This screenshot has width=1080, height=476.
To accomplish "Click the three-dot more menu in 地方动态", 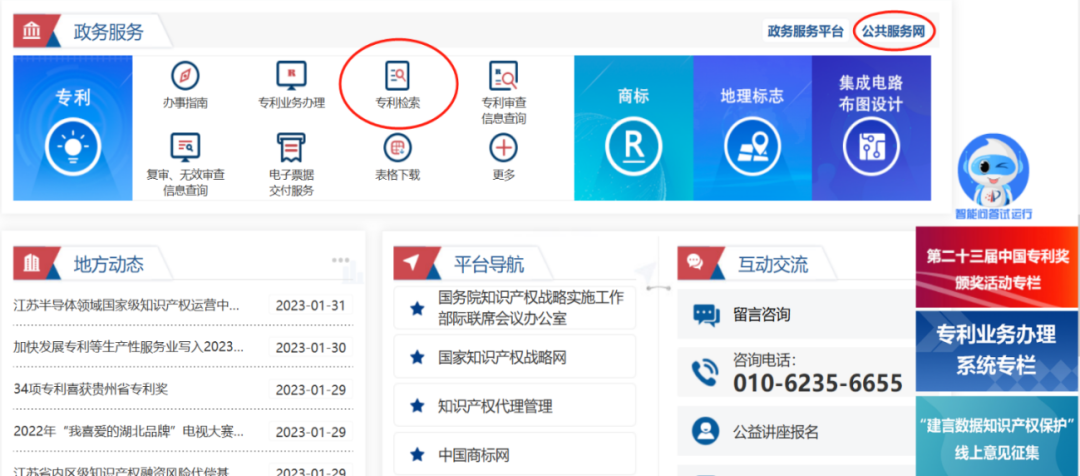I will pyautogui.click(x=341, y=260).
